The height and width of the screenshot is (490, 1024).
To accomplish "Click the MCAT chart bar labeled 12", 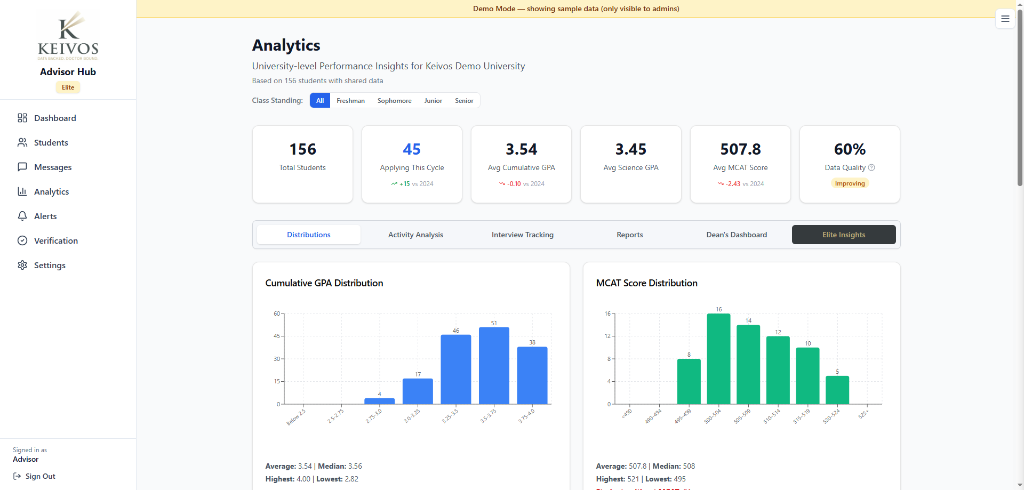I will tap(778, 370).
